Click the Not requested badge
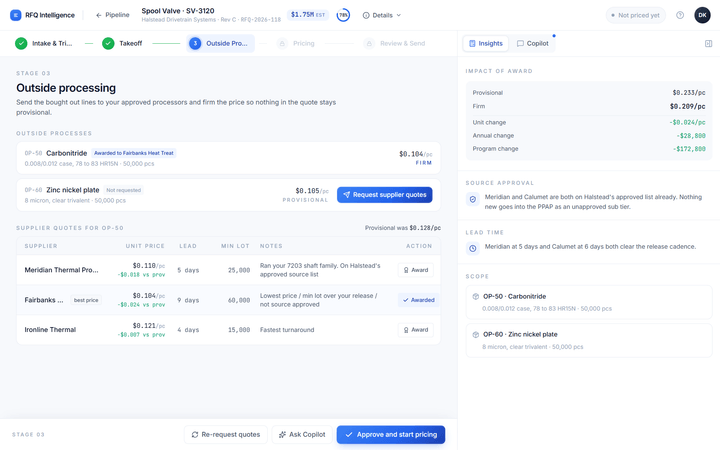Image resolution: width=720 pixels, height=450 pixels. click(x=124, y=190)
